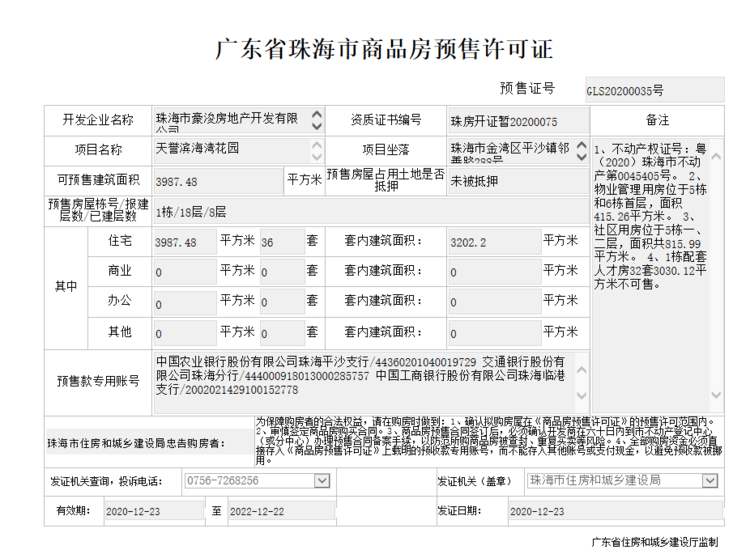Click the 开发企业名称 developer name text box
This screenshot has height=560, width=750.
coord(232,120)
